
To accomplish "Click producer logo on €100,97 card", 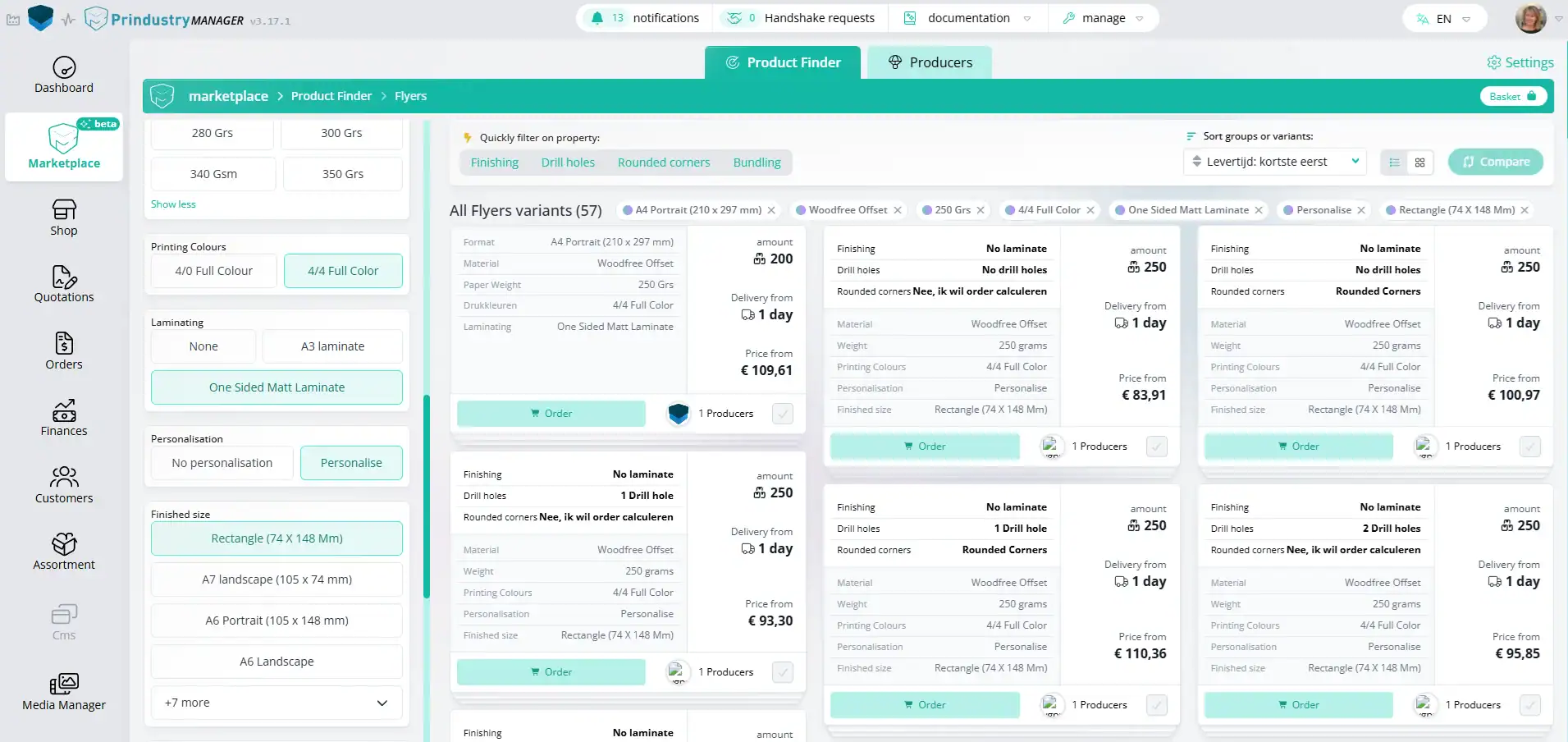I will [x=1426, y=447].
